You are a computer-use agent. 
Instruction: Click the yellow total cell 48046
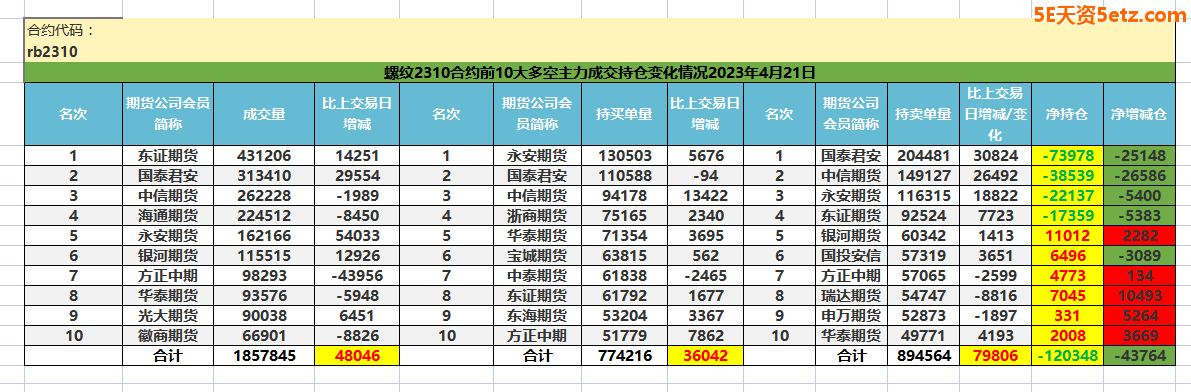tap(356, 355)
